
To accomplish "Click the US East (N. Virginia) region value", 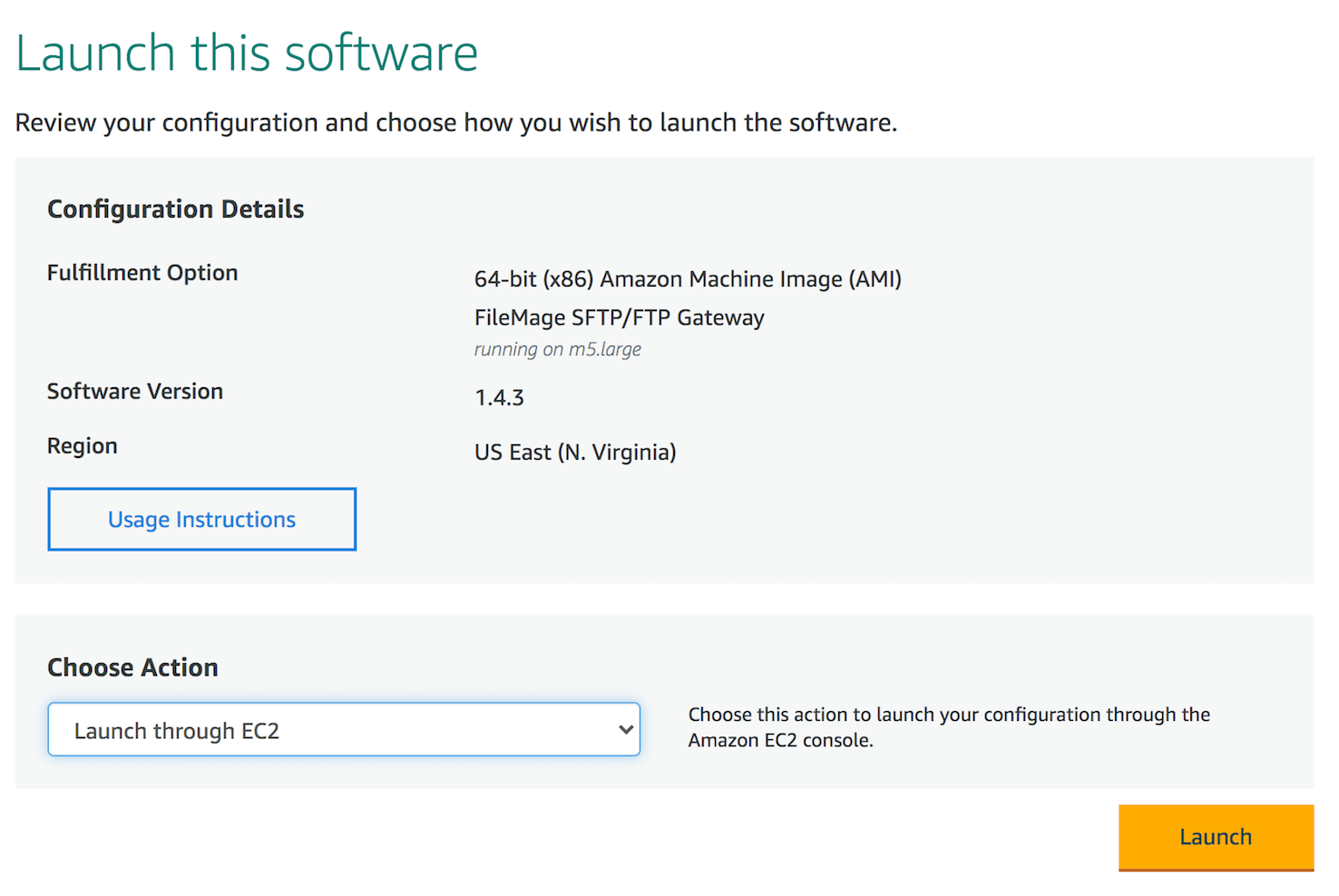I will 575,453.
